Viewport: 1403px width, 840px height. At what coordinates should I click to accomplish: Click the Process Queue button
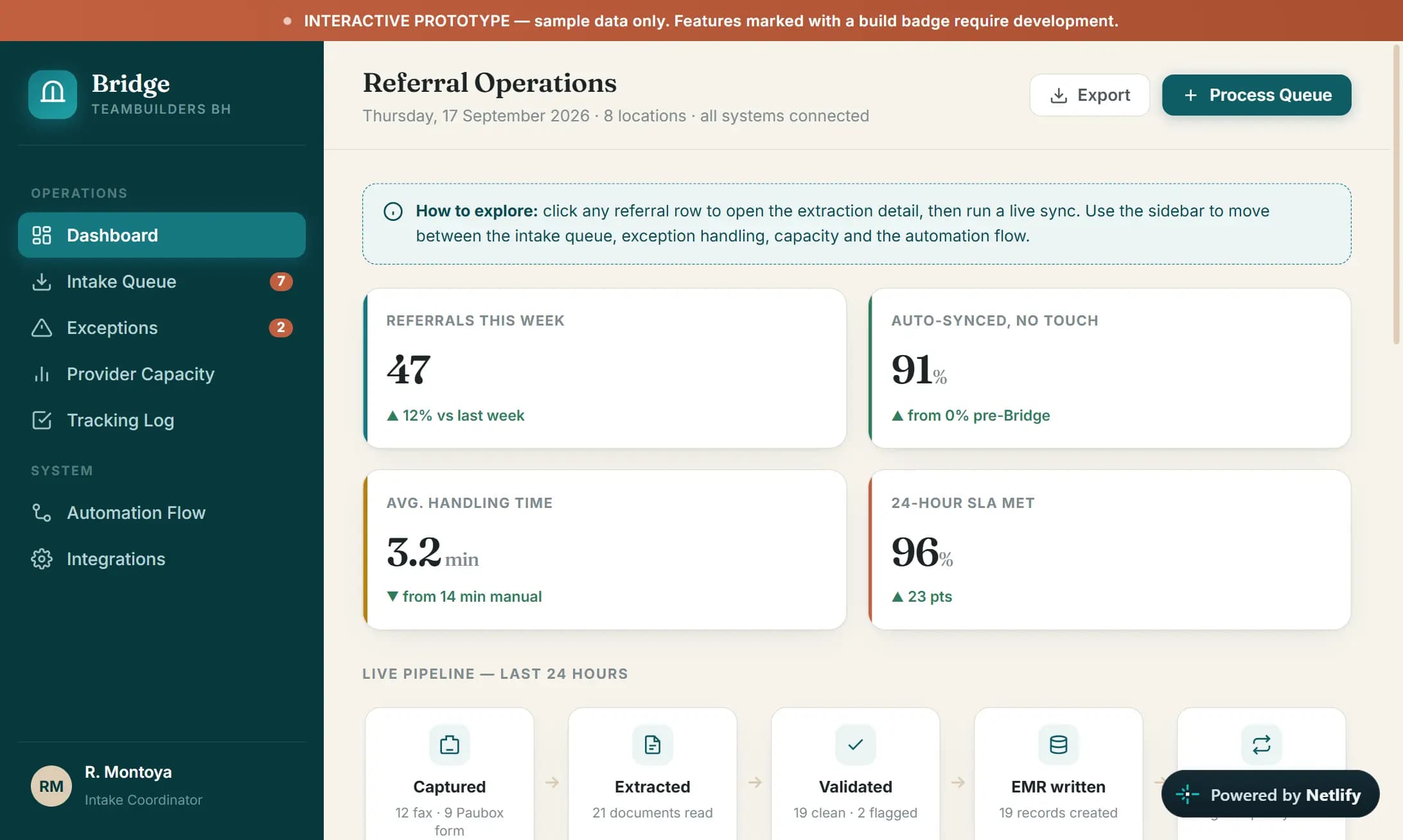click(x=1257, y=95)
